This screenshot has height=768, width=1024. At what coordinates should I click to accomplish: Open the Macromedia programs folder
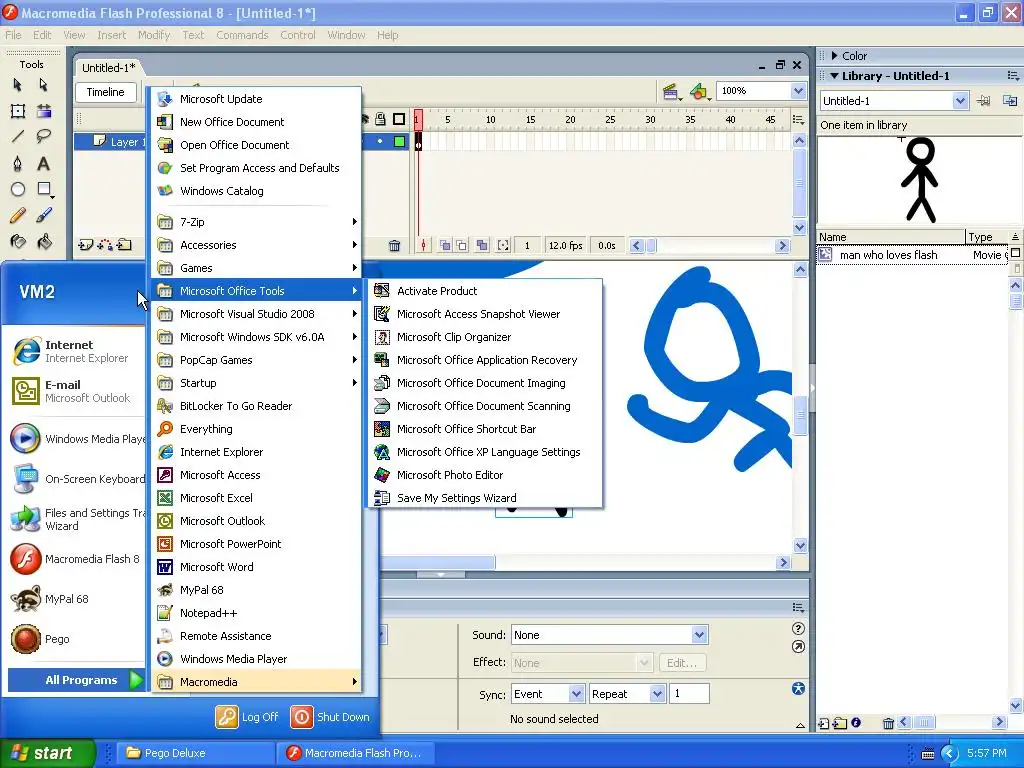tap(257, 682)
